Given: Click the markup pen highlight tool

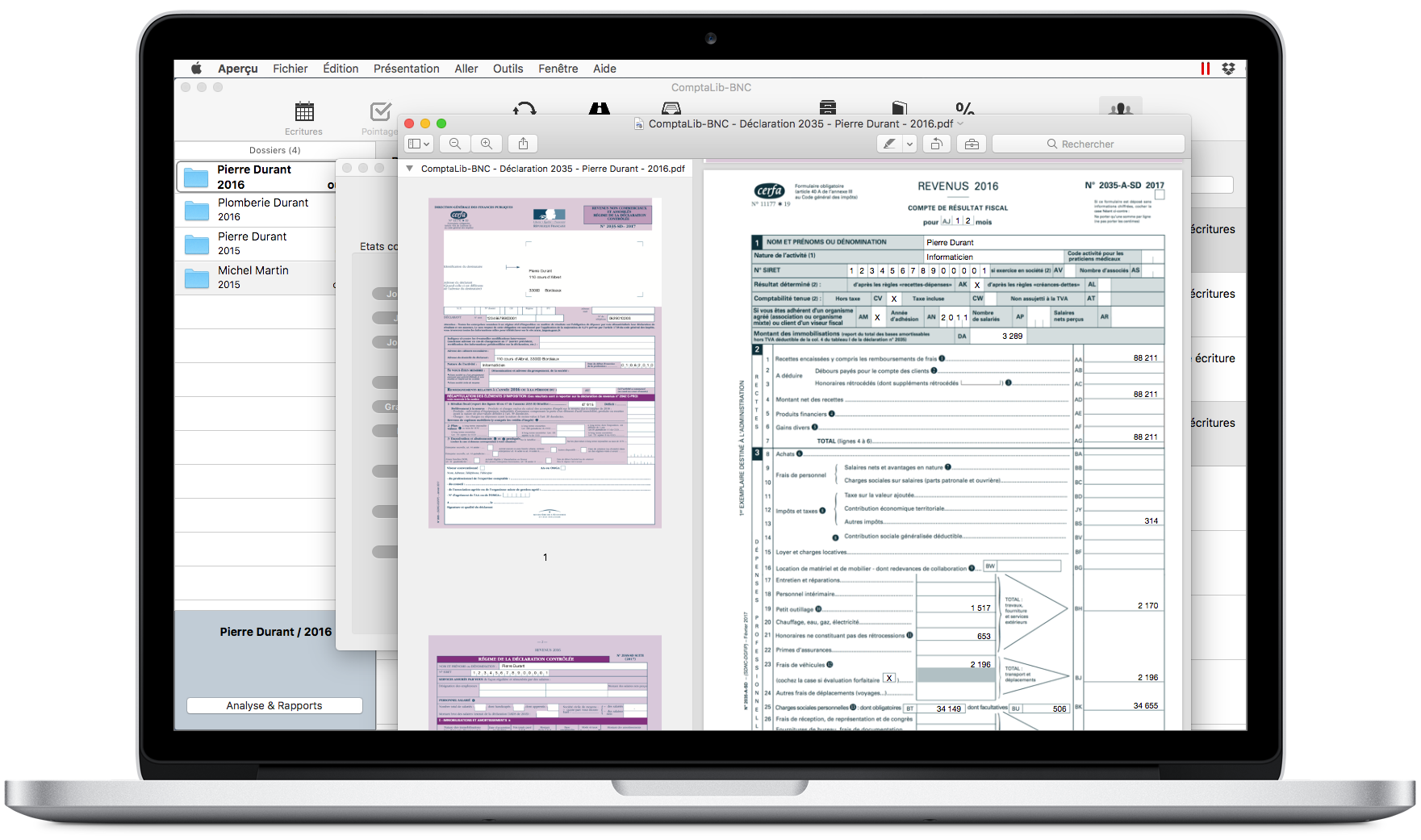Looking at the screenshot, I should click(x=889, y=144).
